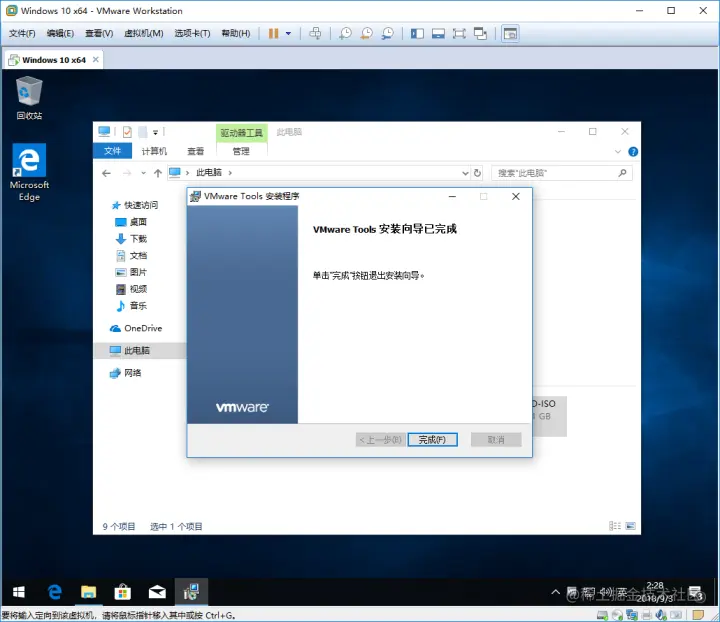Image resolution: width=720 pixels, height=622 pixels.
Task: Select 网络 in the navigation pane
Action: click(x=125, y=373)
